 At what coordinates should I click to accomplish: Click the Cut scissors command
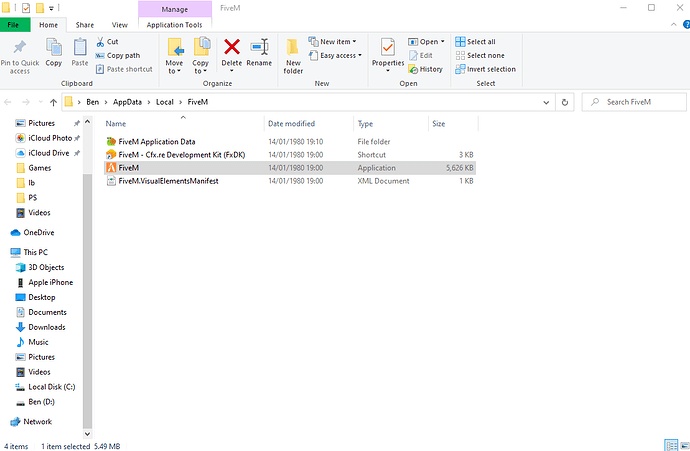[107, 42]
